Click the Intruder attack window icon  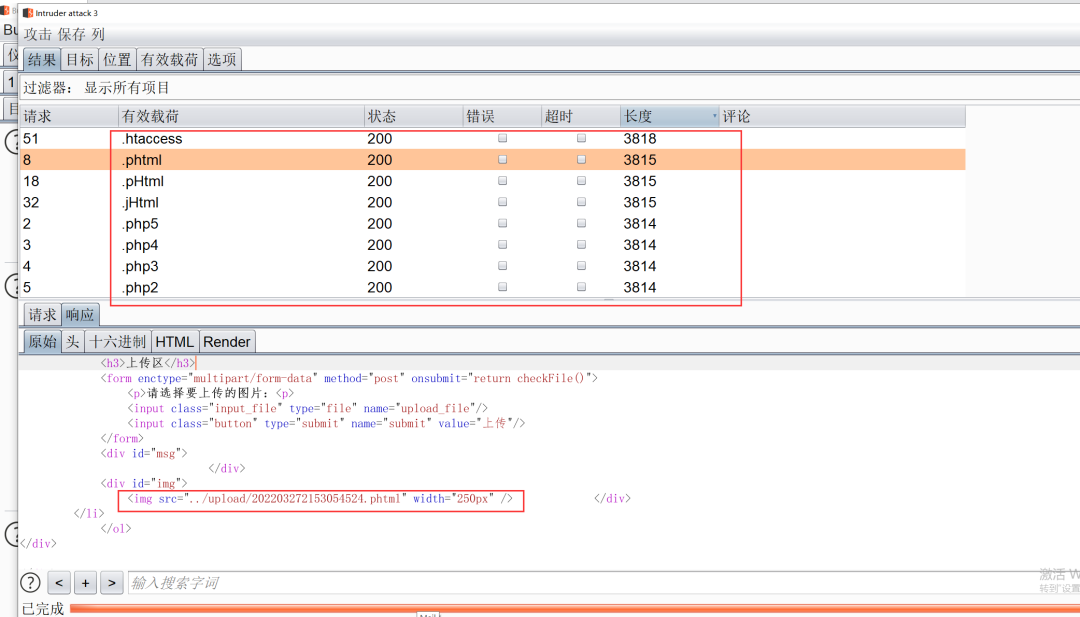click(x=28, y=13)
